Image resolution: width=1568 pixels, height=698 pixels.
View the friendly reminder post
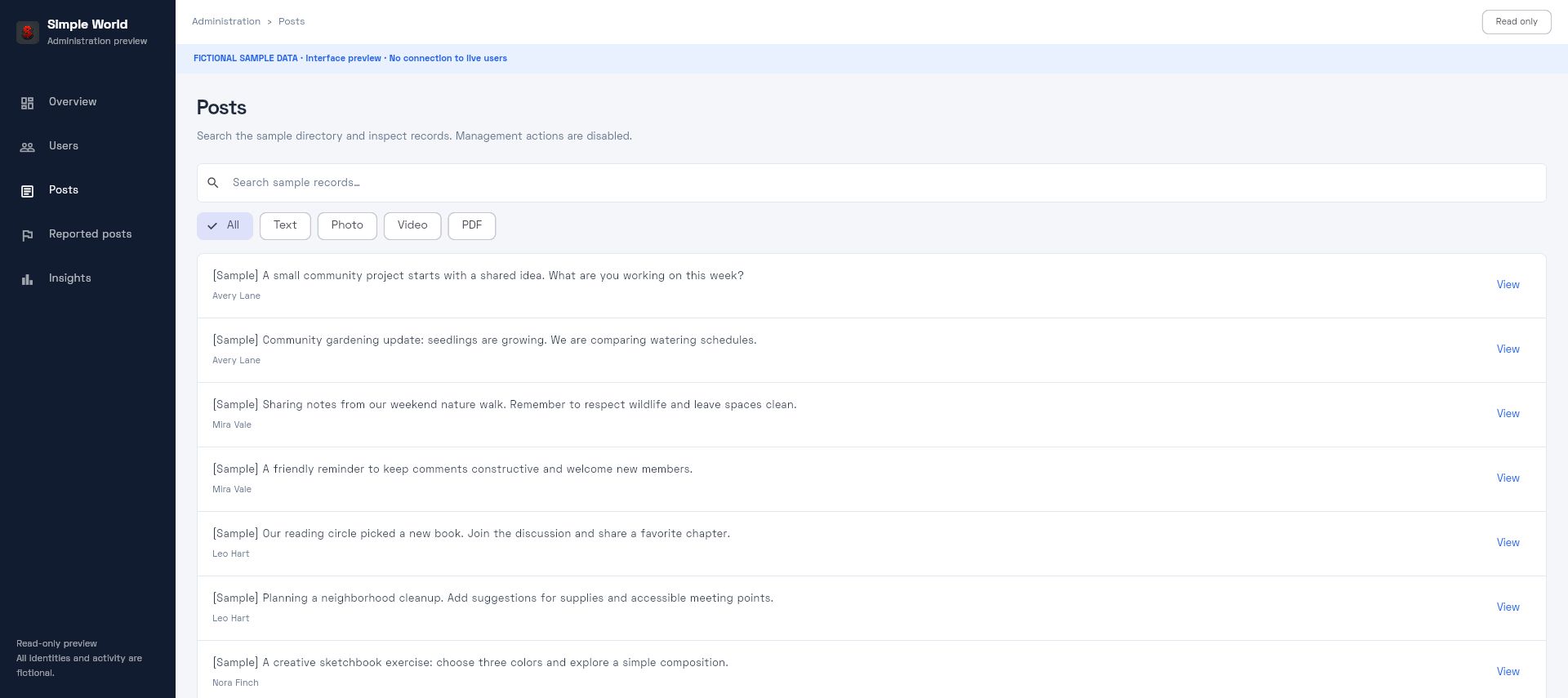[x=1508, y=478]
